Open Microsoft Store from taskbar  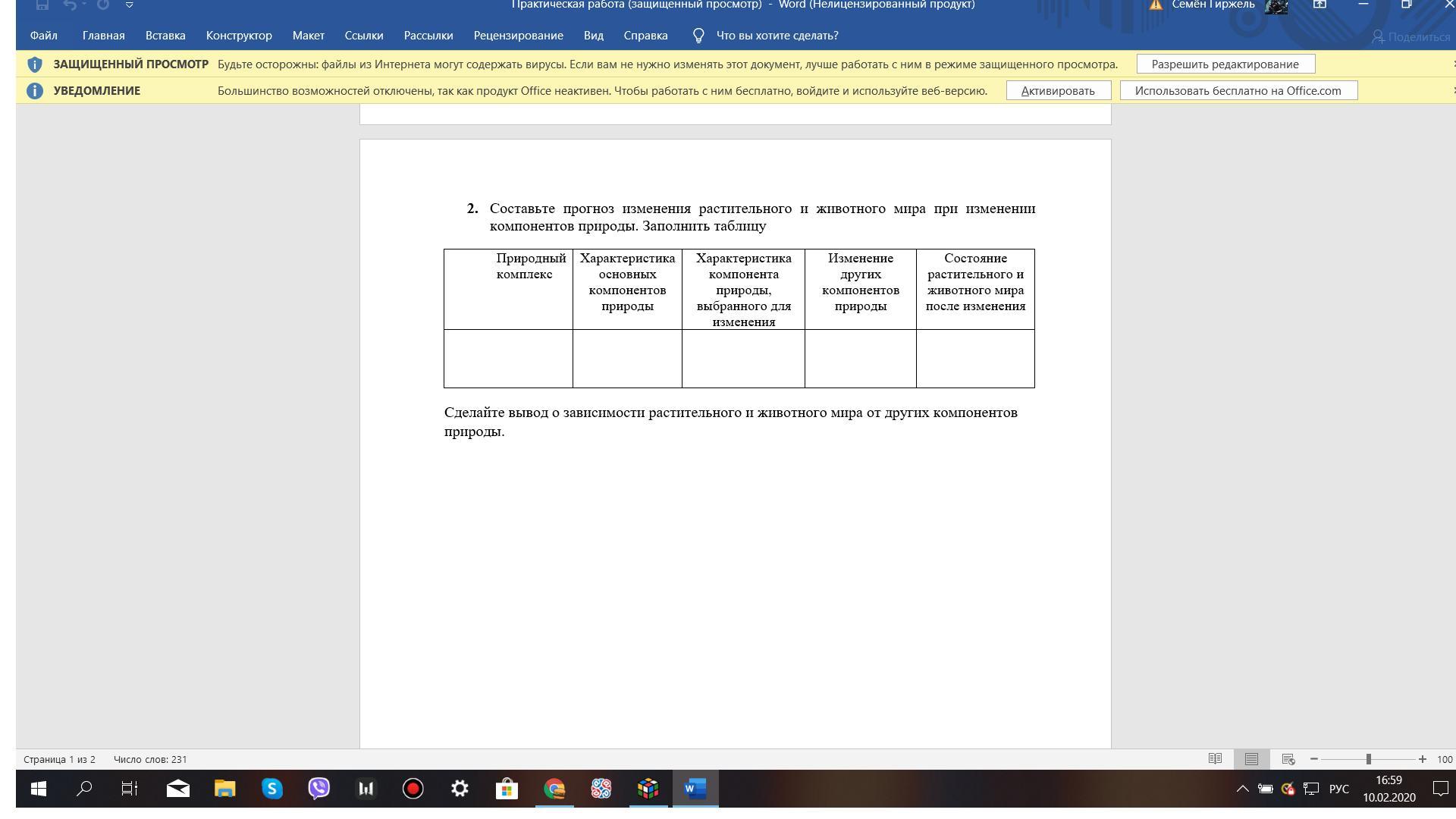point(507,789)
